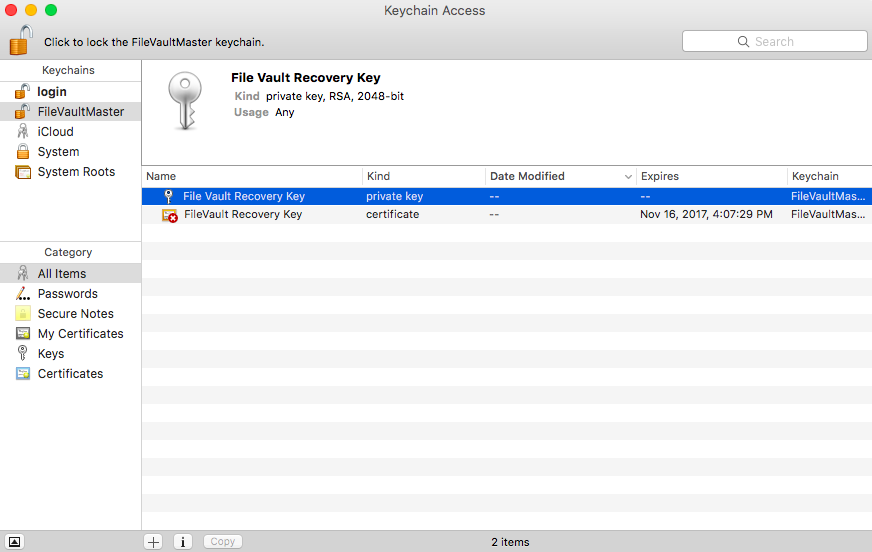The image size is (872, 552).
Task: Click the iCloud keychain icon
Action: point(22,132)
